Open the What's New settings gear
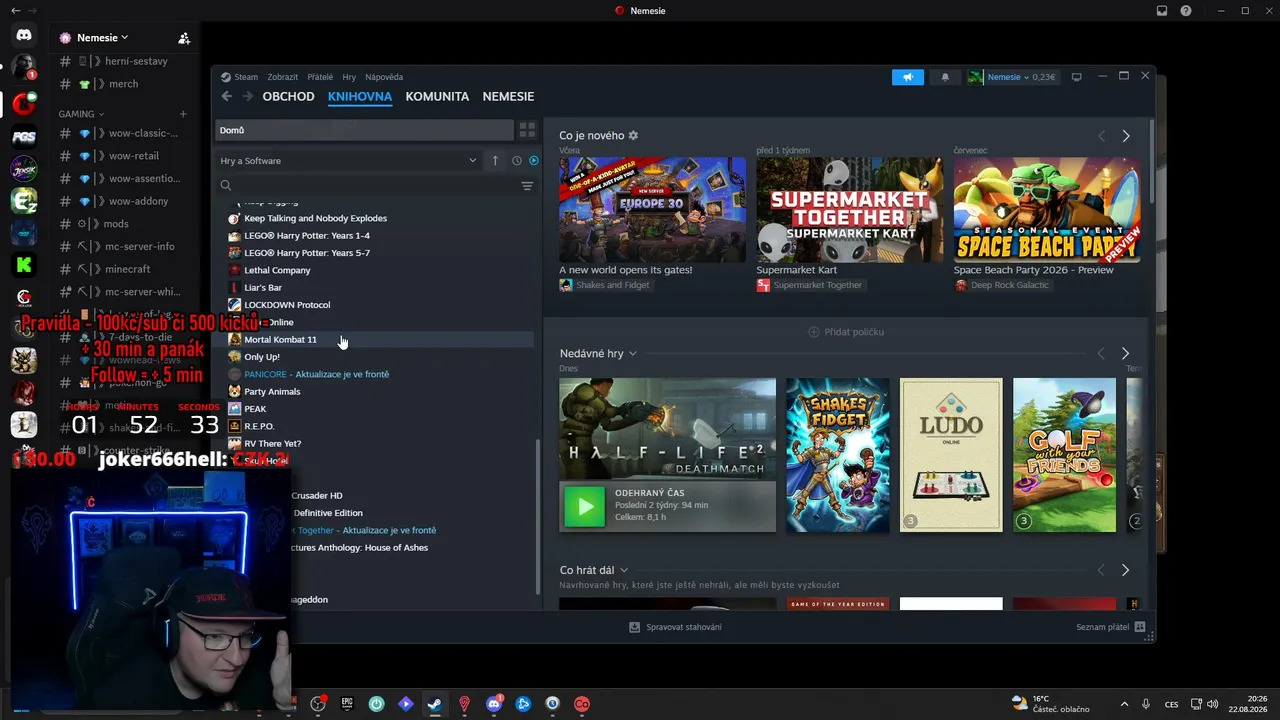1280x720 pixels. [x=633, y=136]
